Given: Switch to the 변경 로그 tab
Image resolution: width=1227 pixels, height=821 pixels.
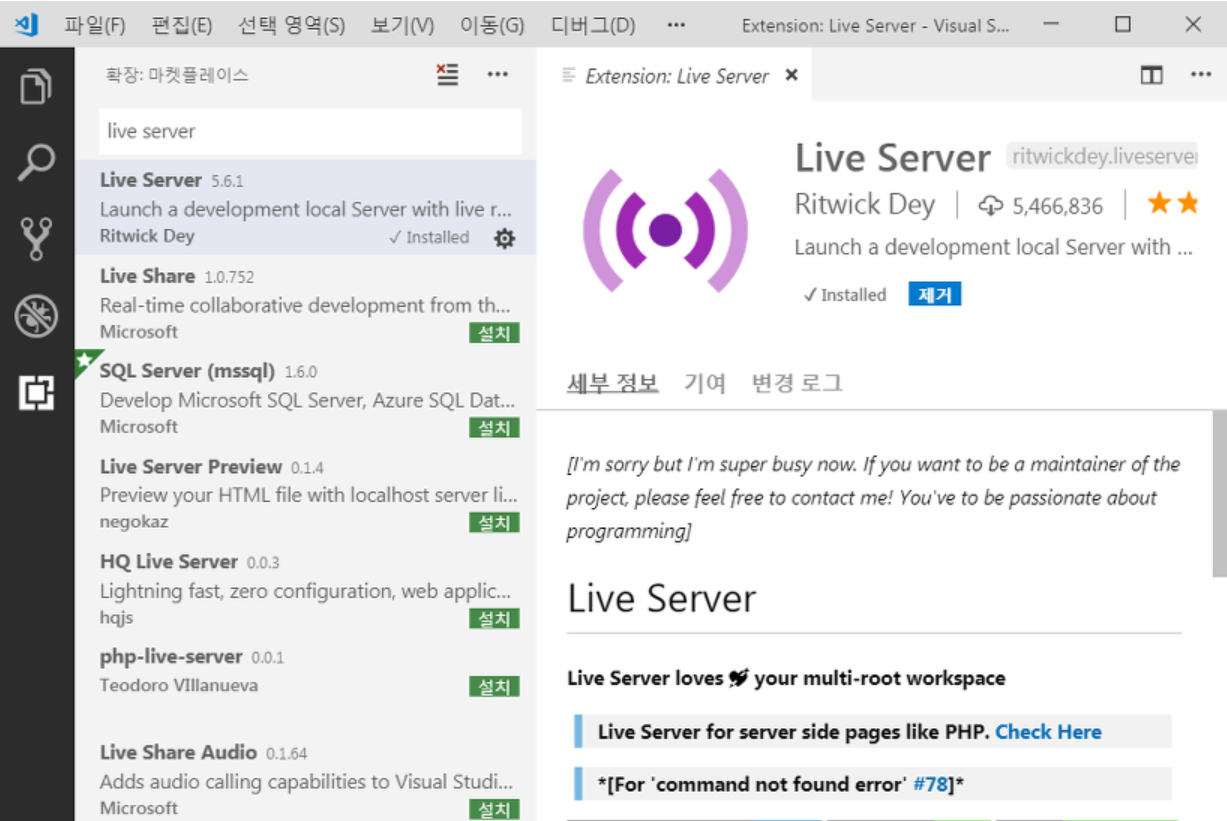Looking at the screenshot, I should point(797,383).
